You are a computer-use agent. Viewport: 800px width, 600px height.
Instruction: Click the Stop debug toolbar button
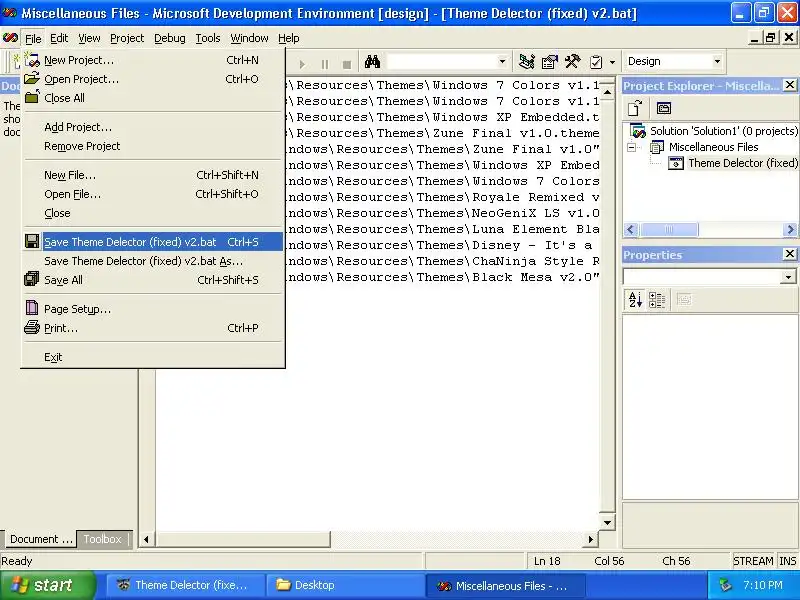[x=347, y=64]
